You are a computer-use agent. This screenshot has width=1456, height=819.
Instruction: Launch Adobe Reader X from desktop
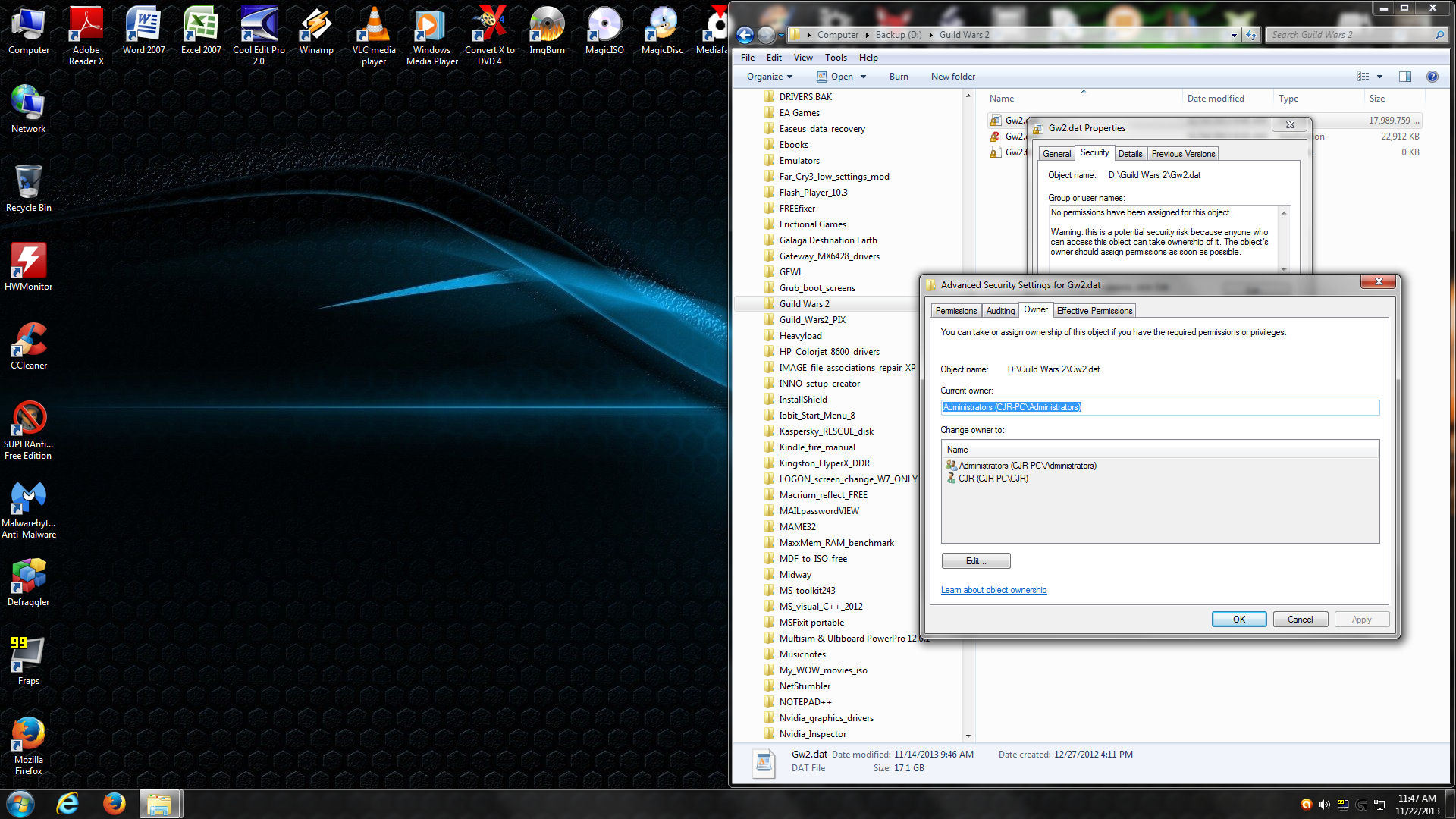86,36
